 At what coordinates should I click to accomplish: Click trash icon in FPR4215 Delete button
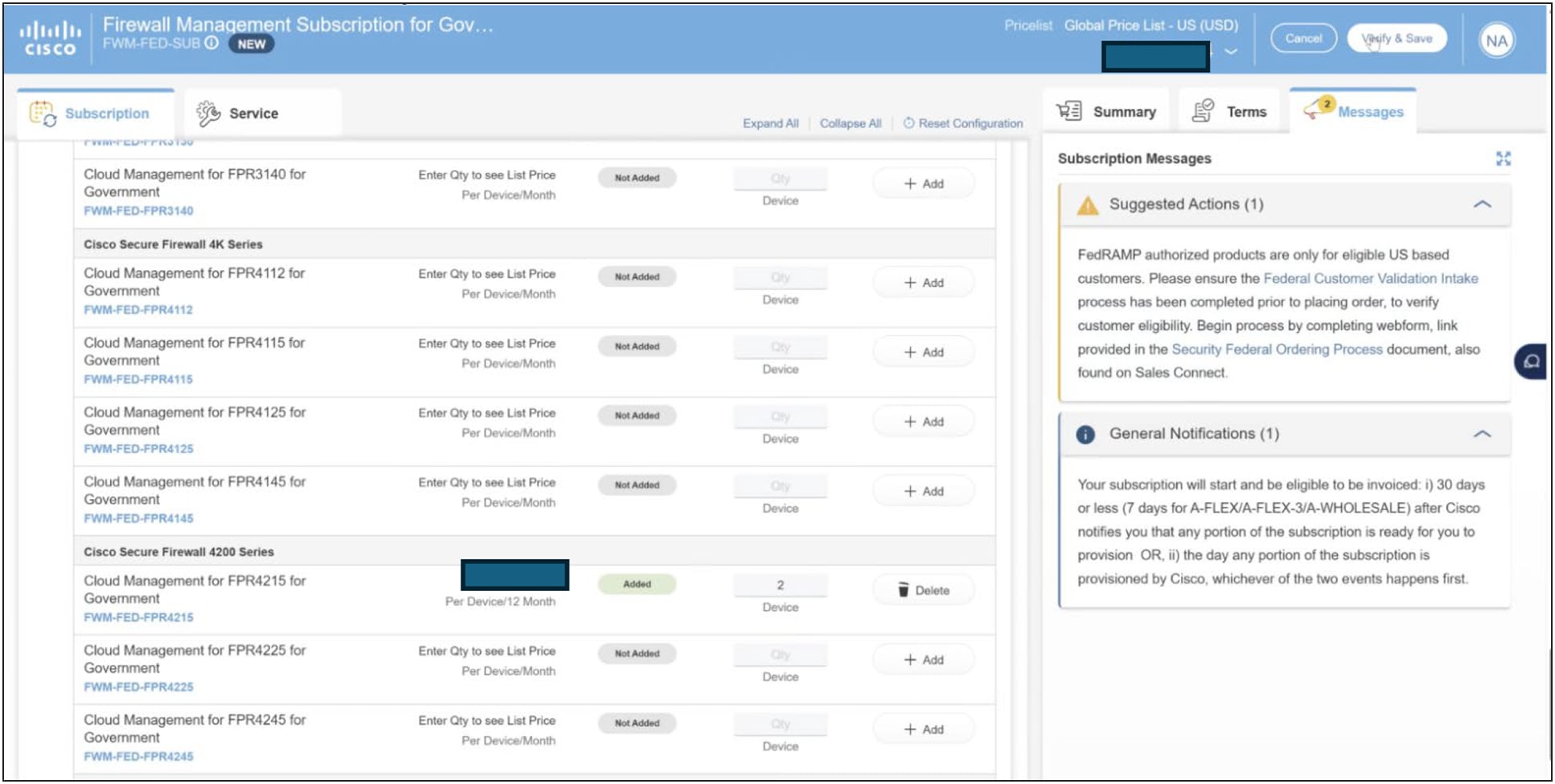904,590
